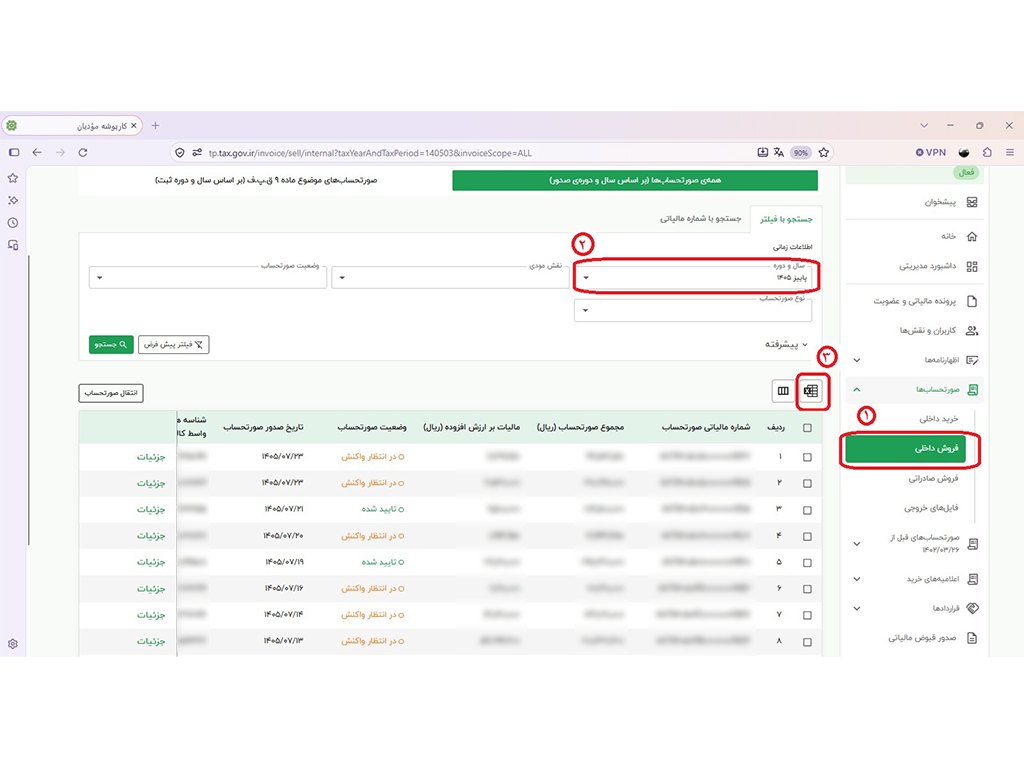
Task: Open browser sidebar settings gear
Action: [x=13, y=644]
